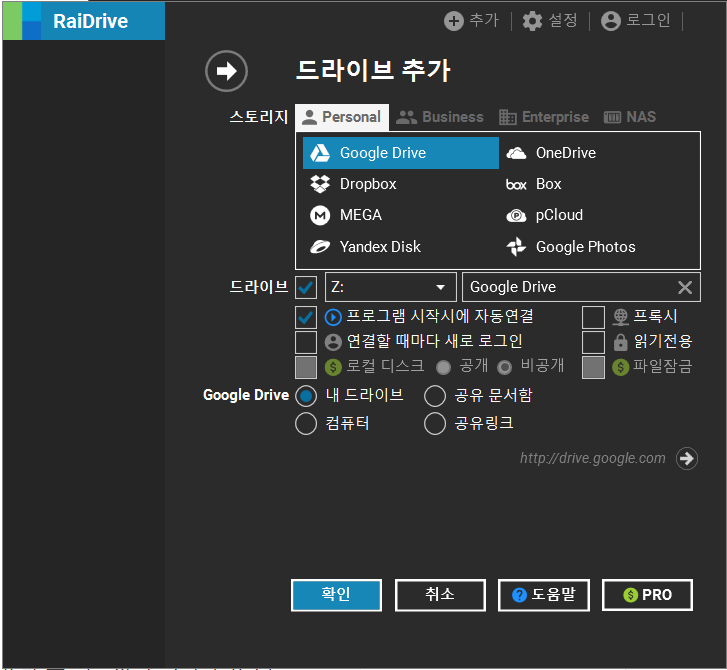
Task: Select Google Drive storage
Action: tap(401, 153)
